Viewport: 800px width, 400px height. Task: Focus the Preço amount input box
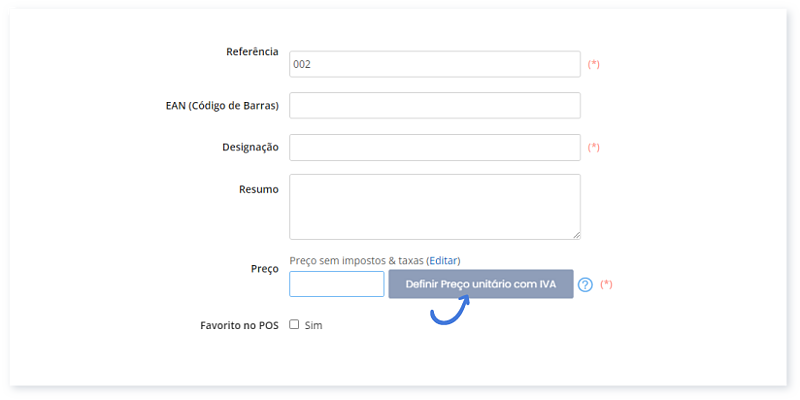[x=337, y=284]
